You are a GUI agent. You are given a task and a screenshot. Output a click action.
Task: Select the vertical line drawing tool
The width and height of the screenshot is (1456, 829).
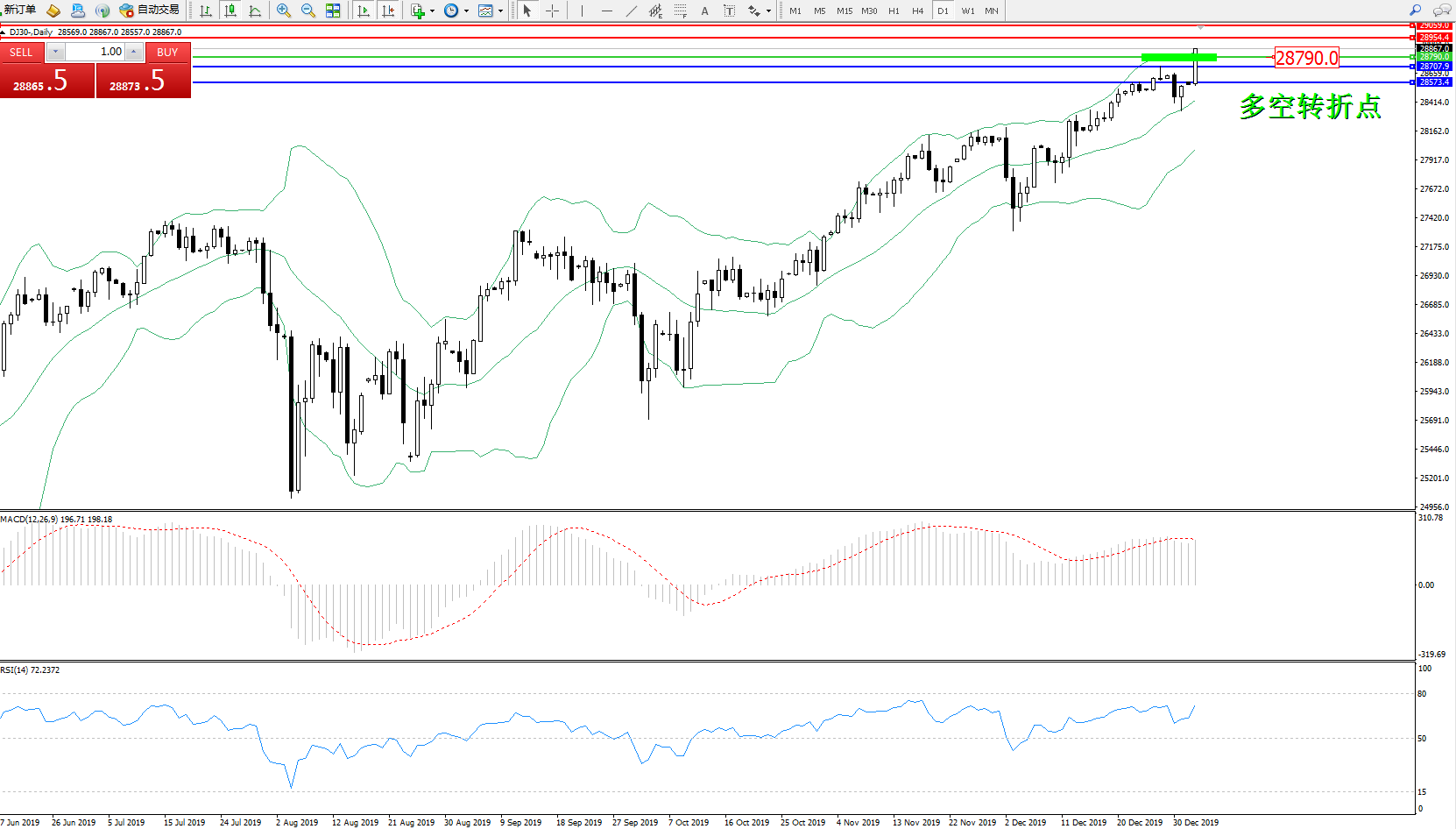[582, 11]
